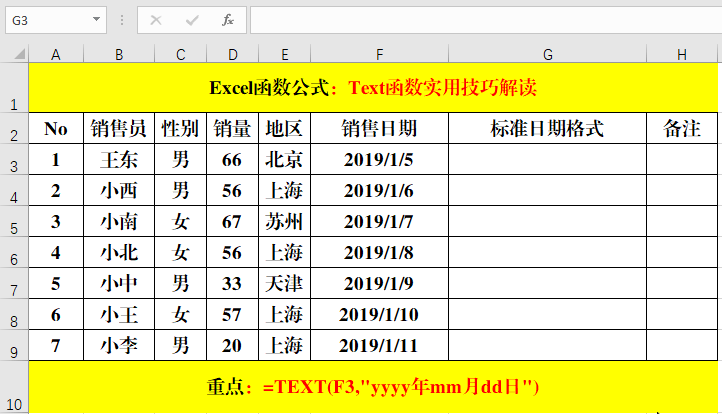Image resolution: width=722 pixels, height=414 pixels.
Task: Select the cell containing '小南'
Action: click(x=119, y=221)
